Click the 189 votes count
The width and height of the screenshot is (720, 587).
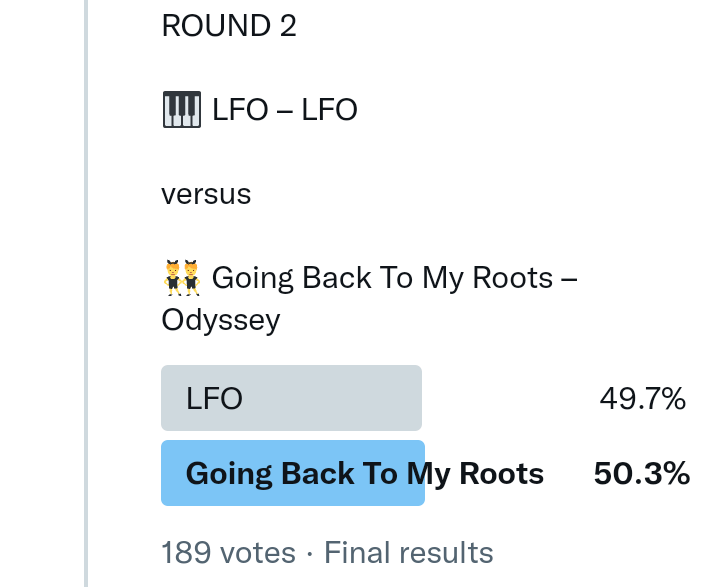pyautogui.click(x=228, y=553)
